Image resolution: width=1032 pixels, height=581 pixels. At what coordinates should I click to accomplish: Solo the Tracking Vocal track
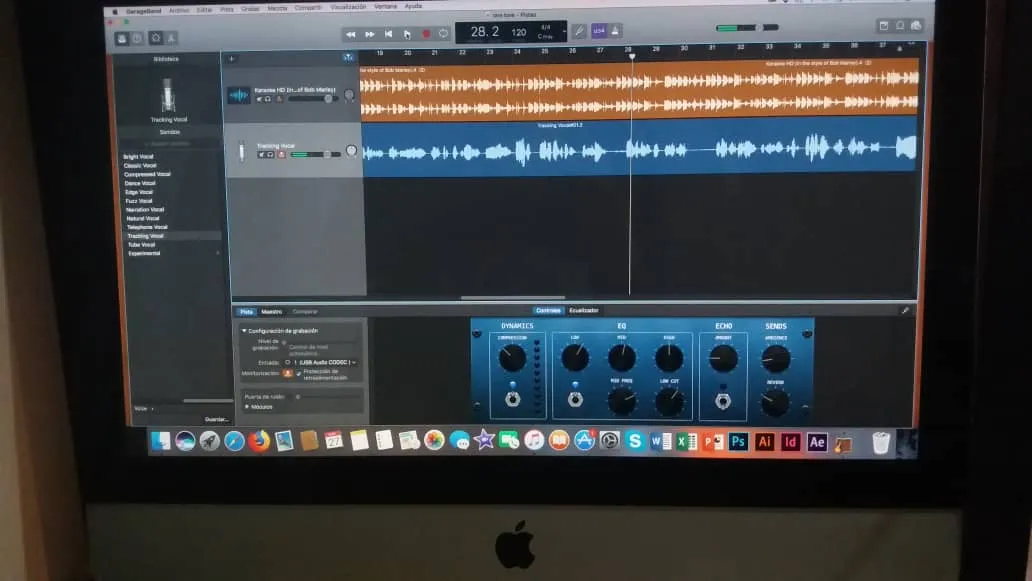pos(271,155)
